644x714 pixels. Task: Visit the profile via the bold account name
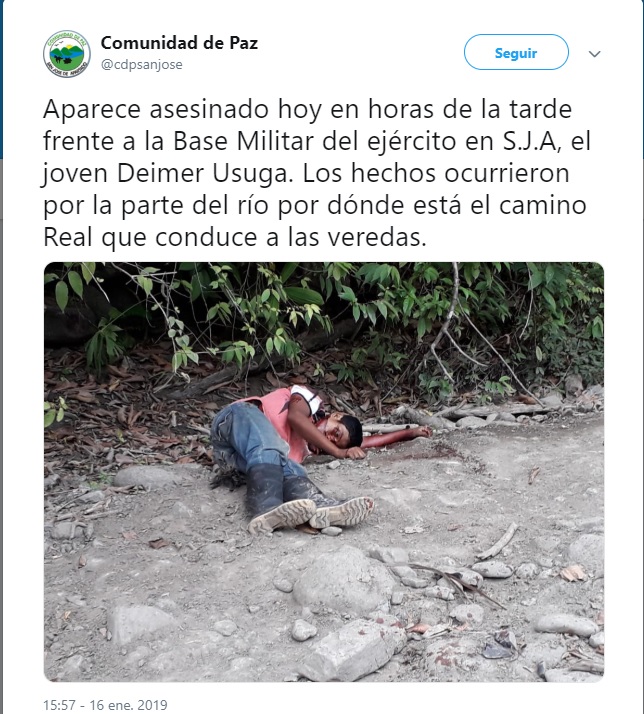coord(179,43)
